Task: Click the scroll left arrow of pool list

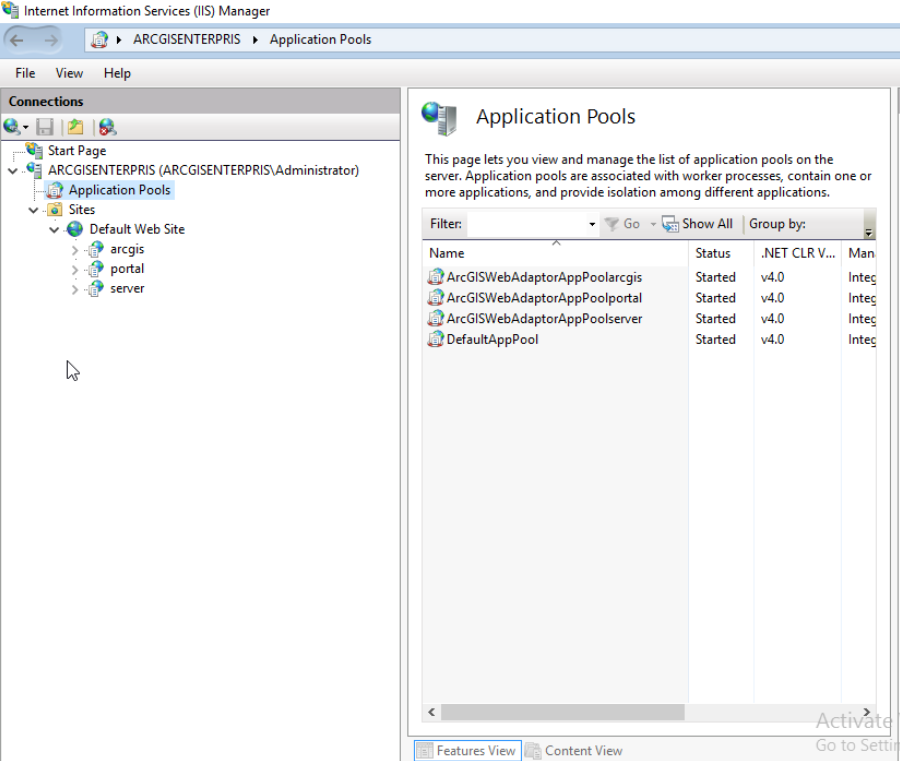Action: point(432,712)
